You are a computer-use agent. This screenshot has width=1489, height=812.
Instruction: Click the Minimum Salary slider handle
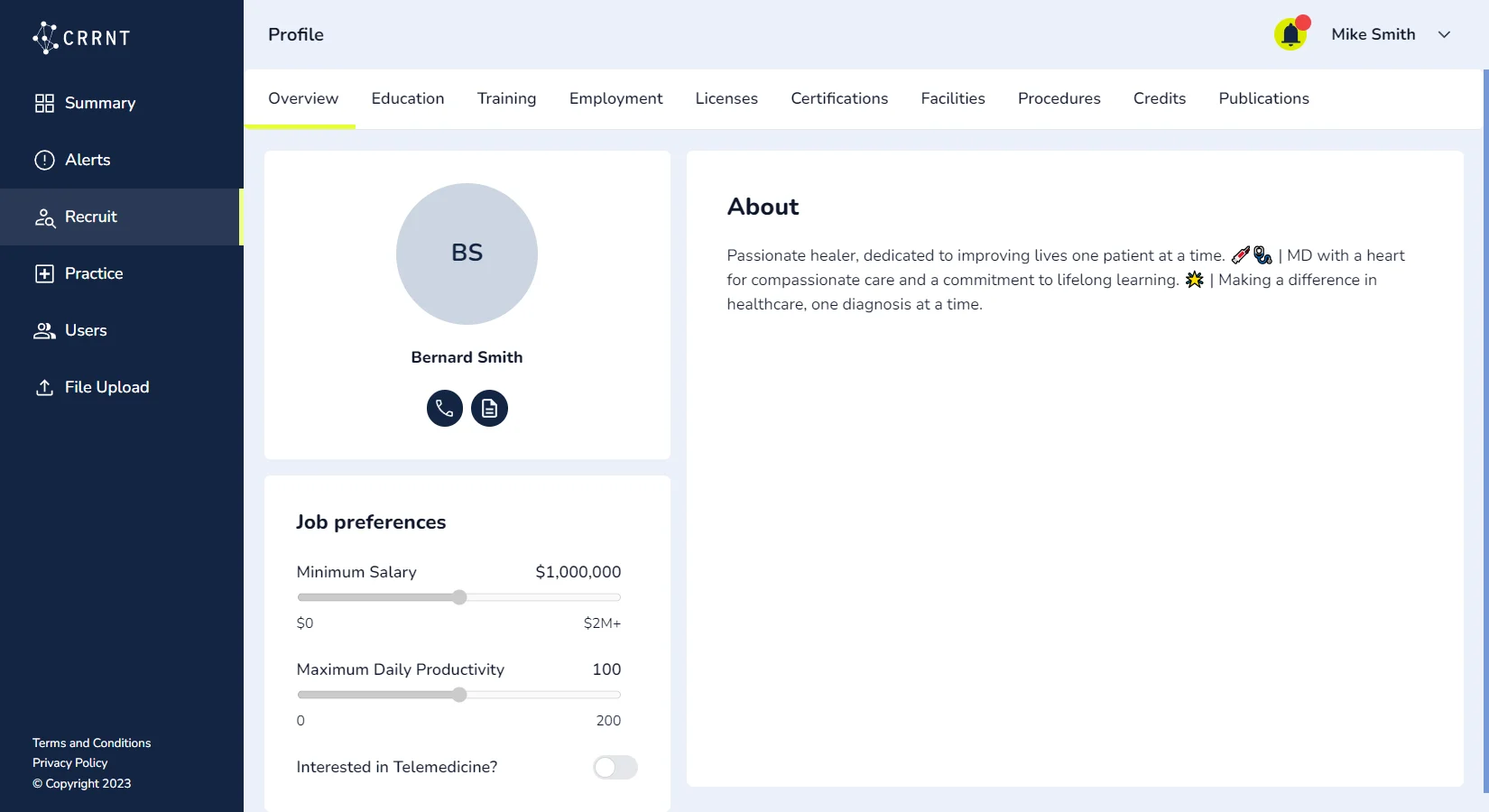459,597
